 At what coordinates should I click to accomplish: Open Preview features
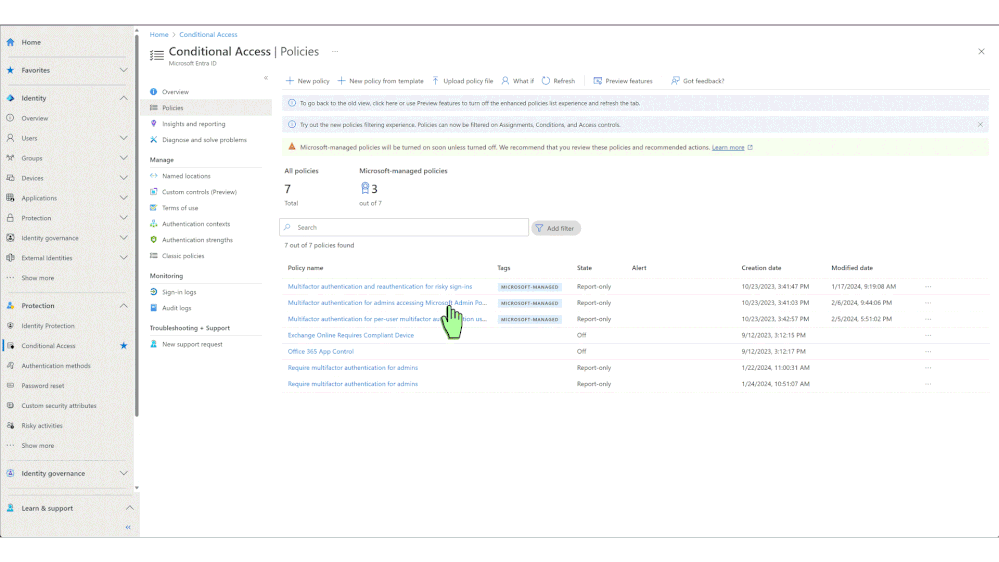[622, 81]
